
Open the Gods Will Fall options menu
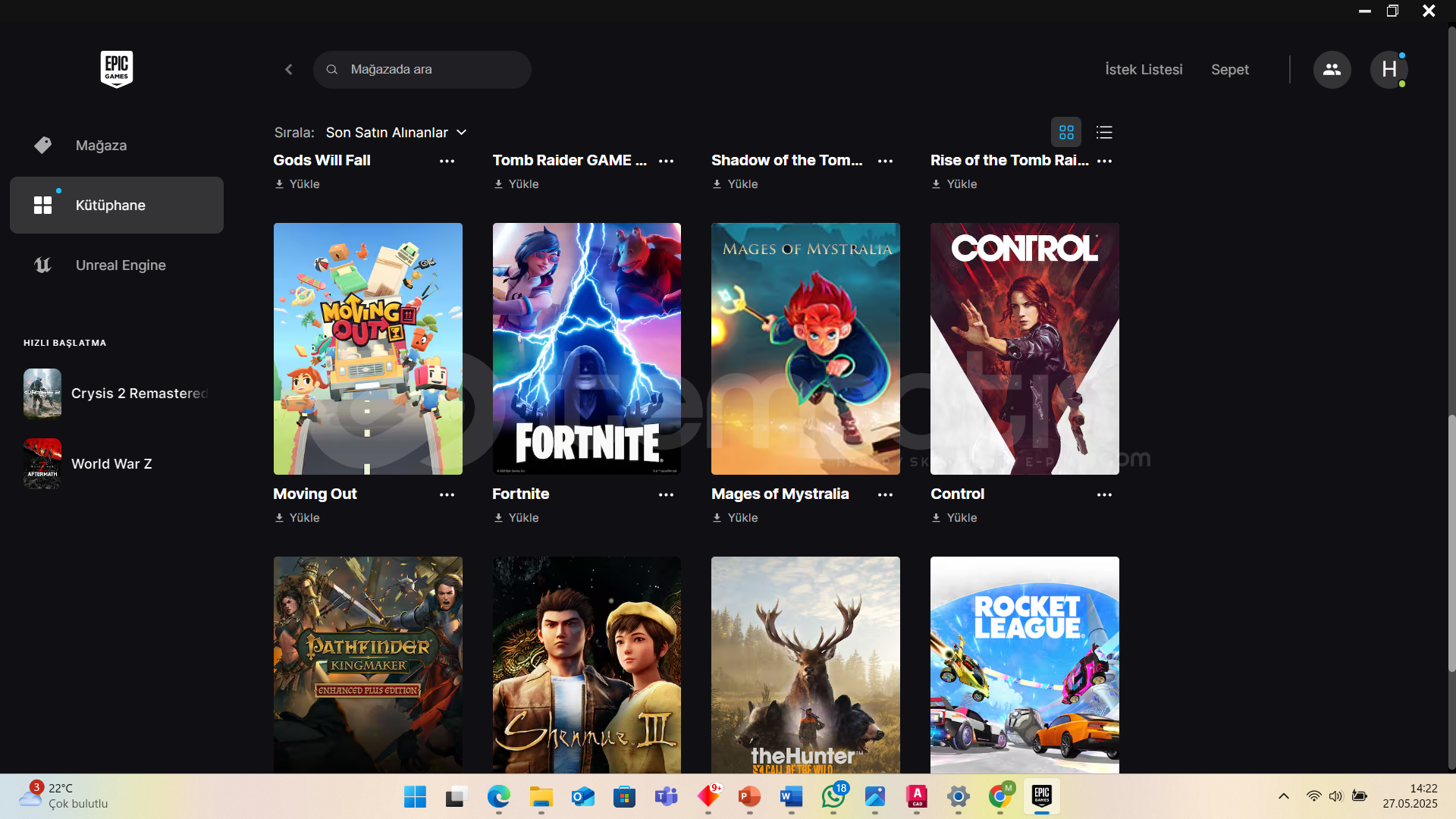tap(447, 161)
